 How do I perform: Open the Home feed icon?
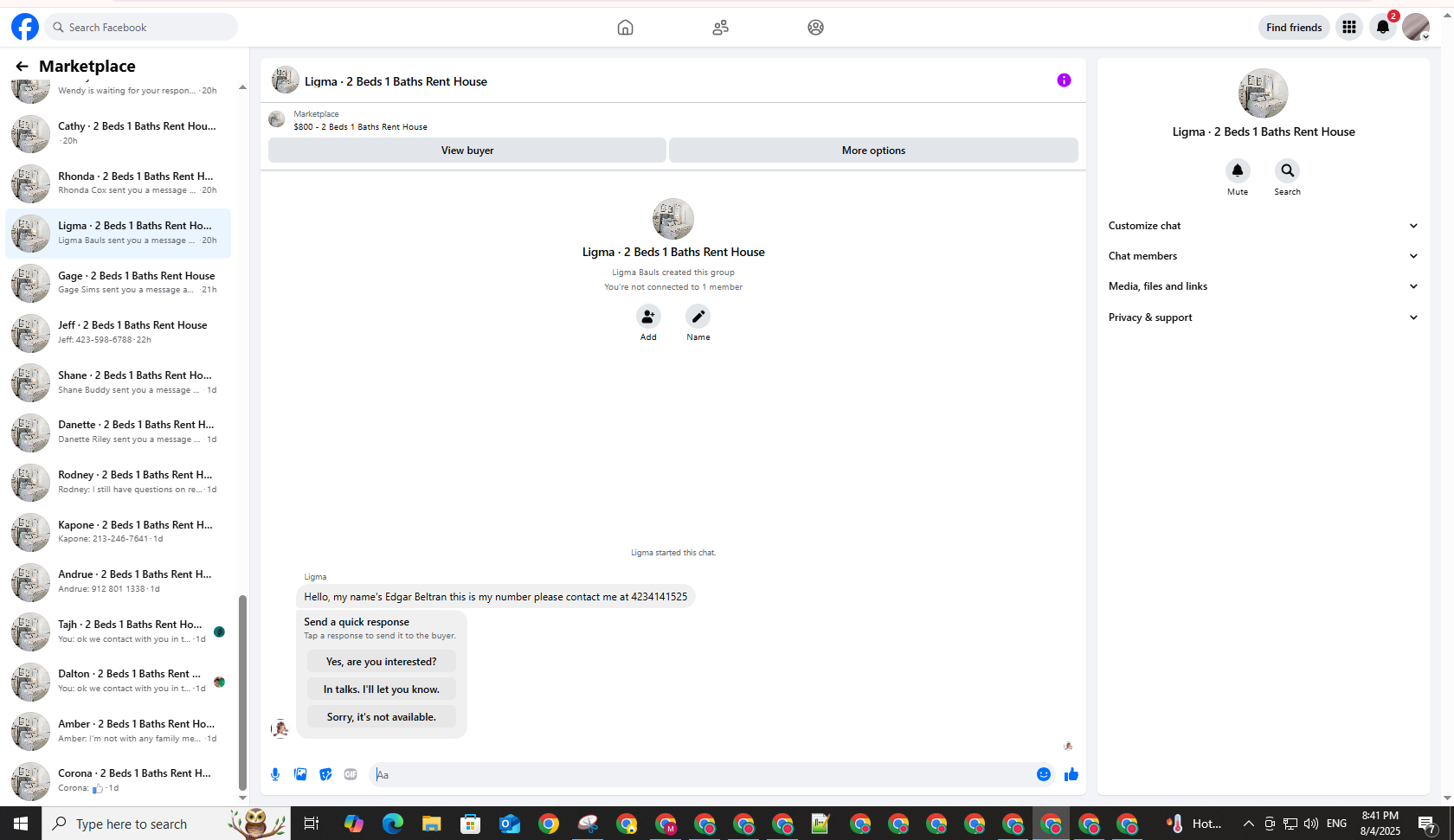(625, 27)
